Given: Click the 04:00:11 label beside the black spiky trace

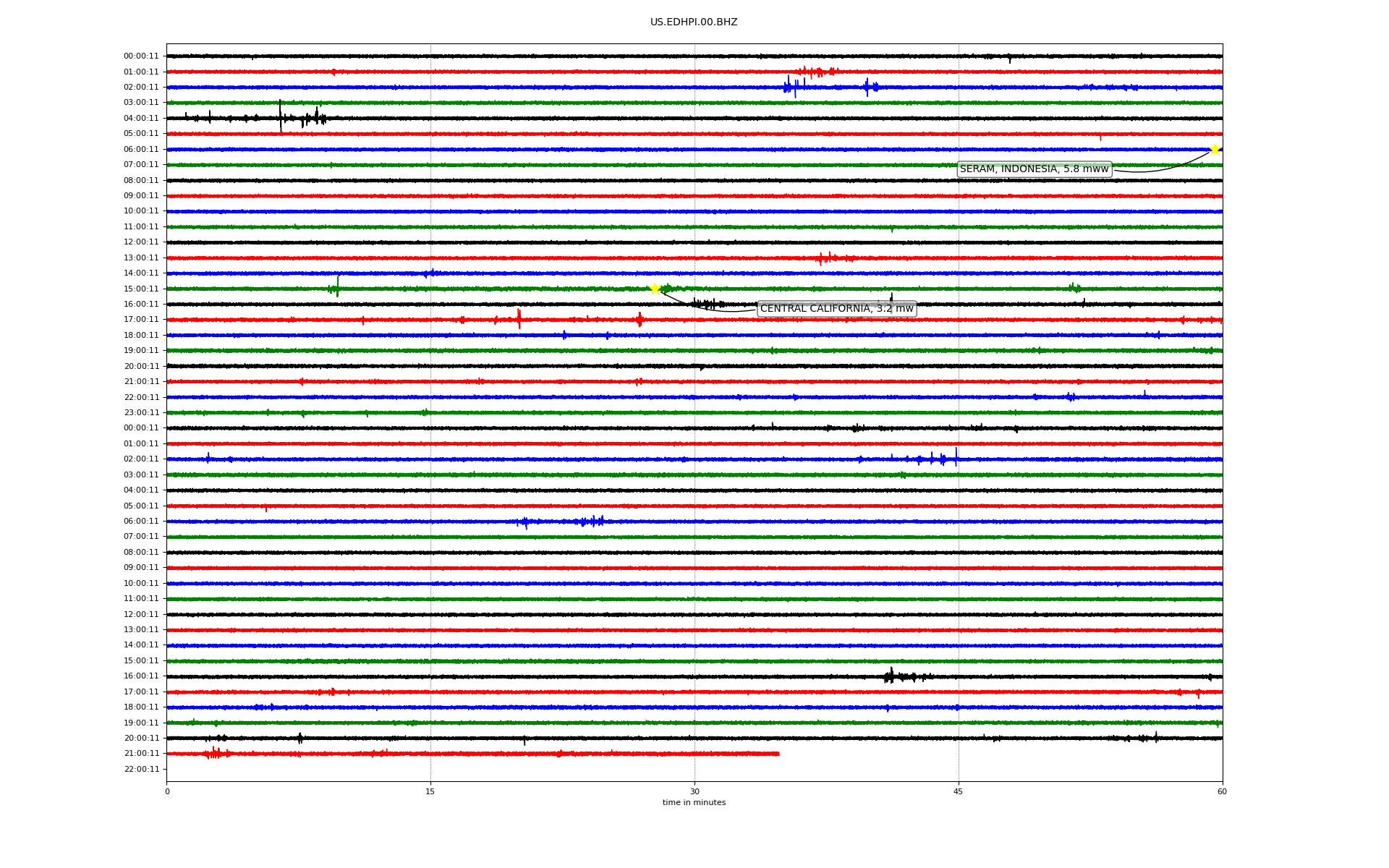Looking at the screenshot, I should [x=141, y=119].
